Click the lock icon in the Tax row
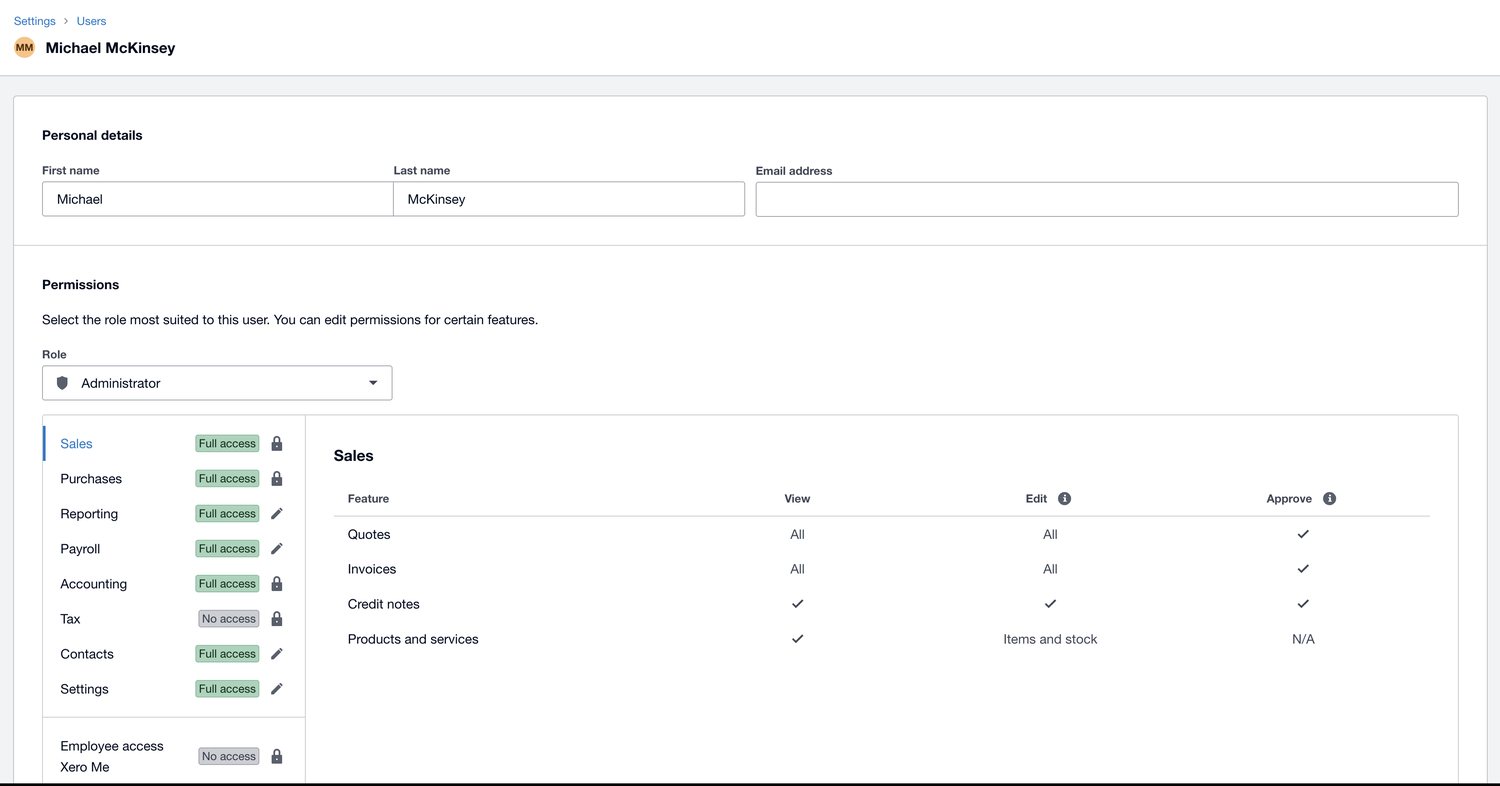The width and height of the screenshot is (1500, 786). [277, 618]
